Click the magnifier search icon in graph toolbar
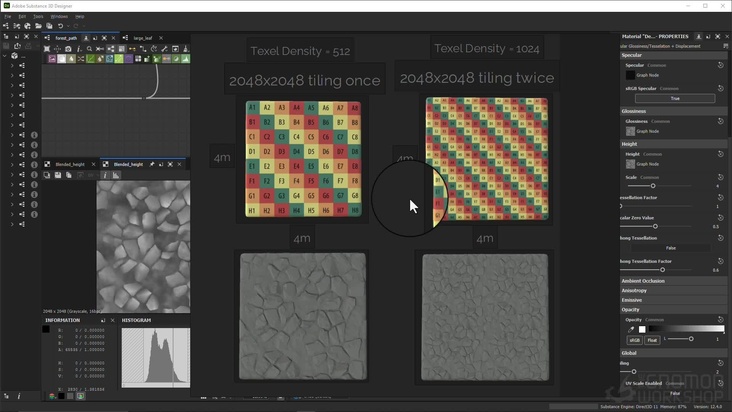 tap(89, 48)
